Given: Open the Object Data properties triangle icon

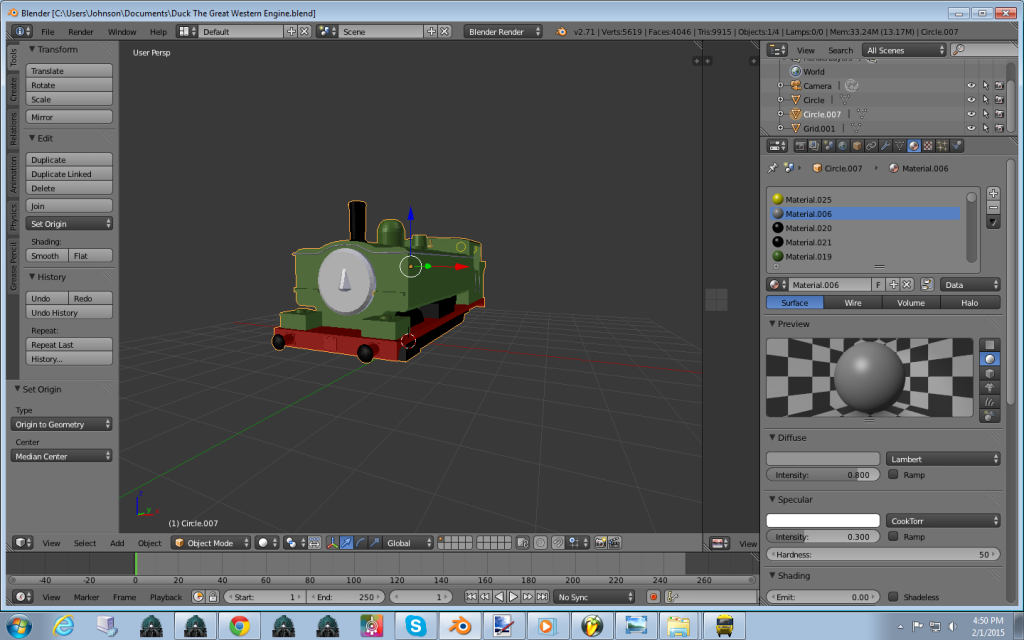Looking at the screenshot, I should tap(899, 146).
